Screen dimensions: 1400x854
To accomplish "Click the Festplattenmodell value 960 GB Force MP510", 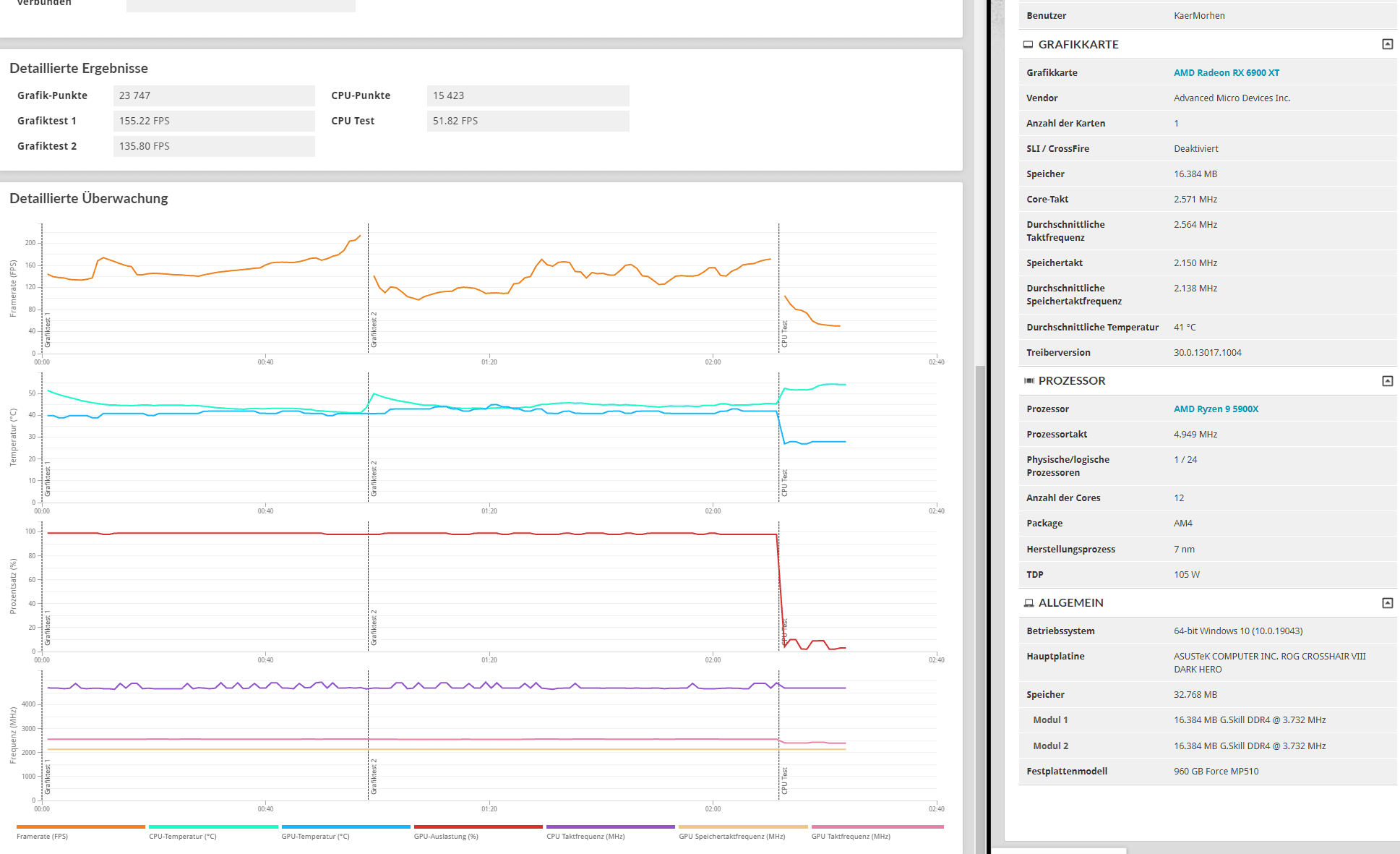I will point(1216,772).
